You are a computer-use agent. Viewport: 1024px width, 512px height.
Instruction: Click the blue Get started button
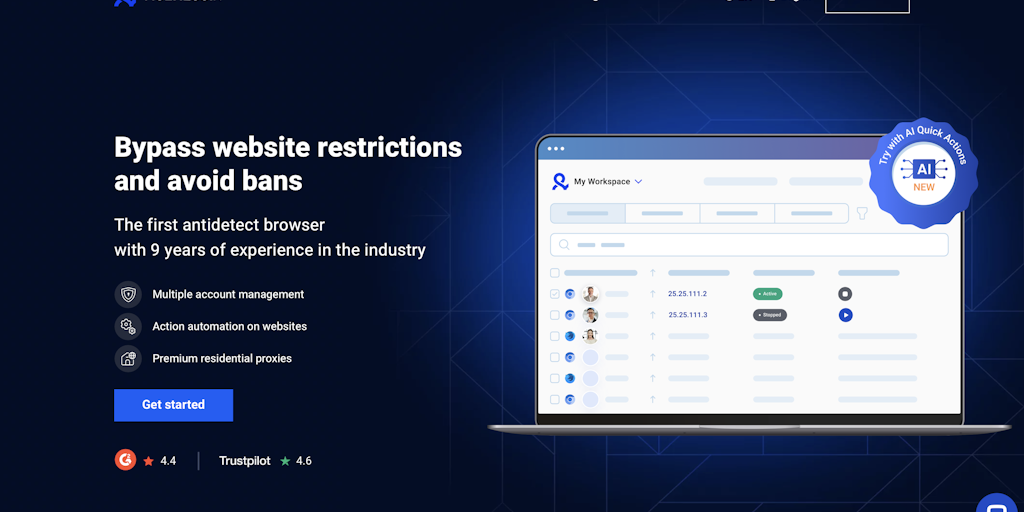coord(173,405)
